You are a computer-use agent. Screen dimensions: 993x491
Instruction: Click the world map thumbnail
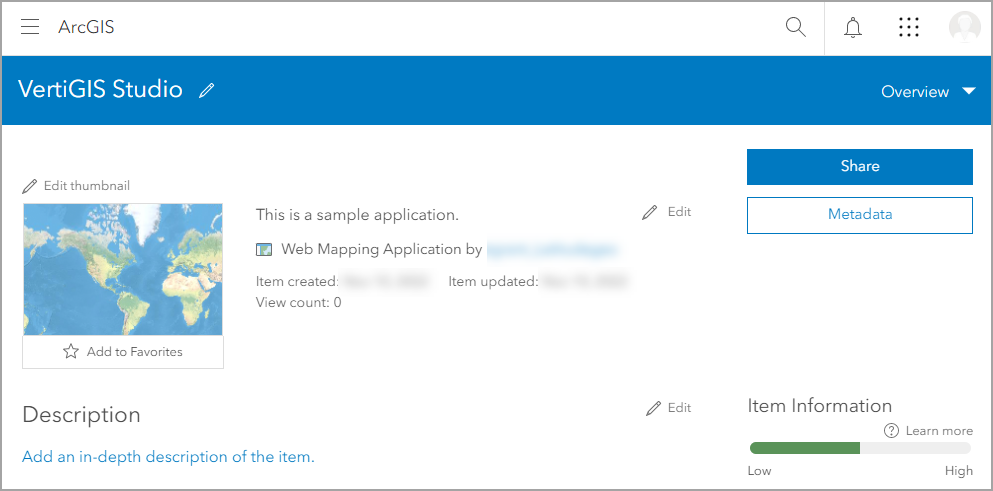pyautogui.click(x=123, y=269)
